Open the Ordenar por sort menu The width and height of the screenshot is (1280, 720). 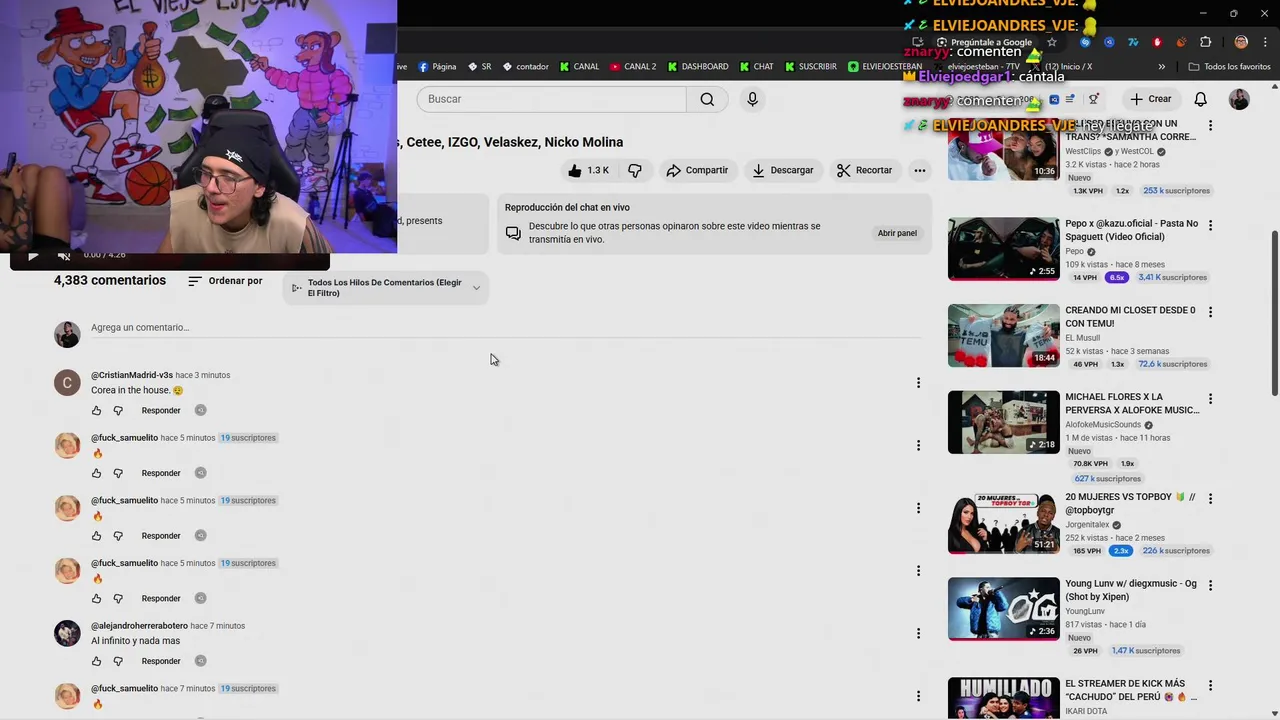[x=225, y=281]
